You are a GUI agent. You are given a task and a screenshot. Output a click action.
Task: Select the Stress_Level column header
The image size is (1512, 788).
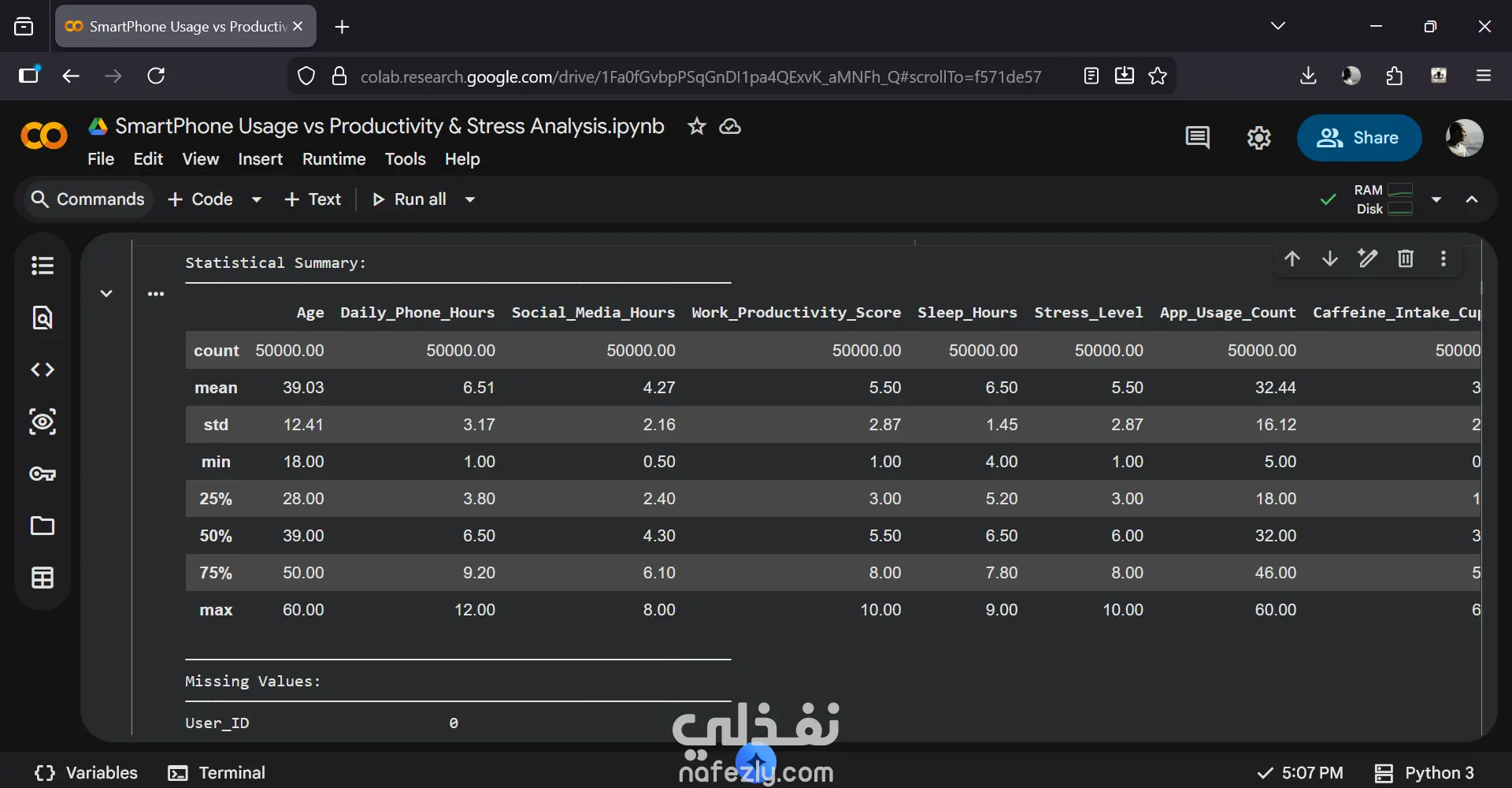tap(1088, 313)
